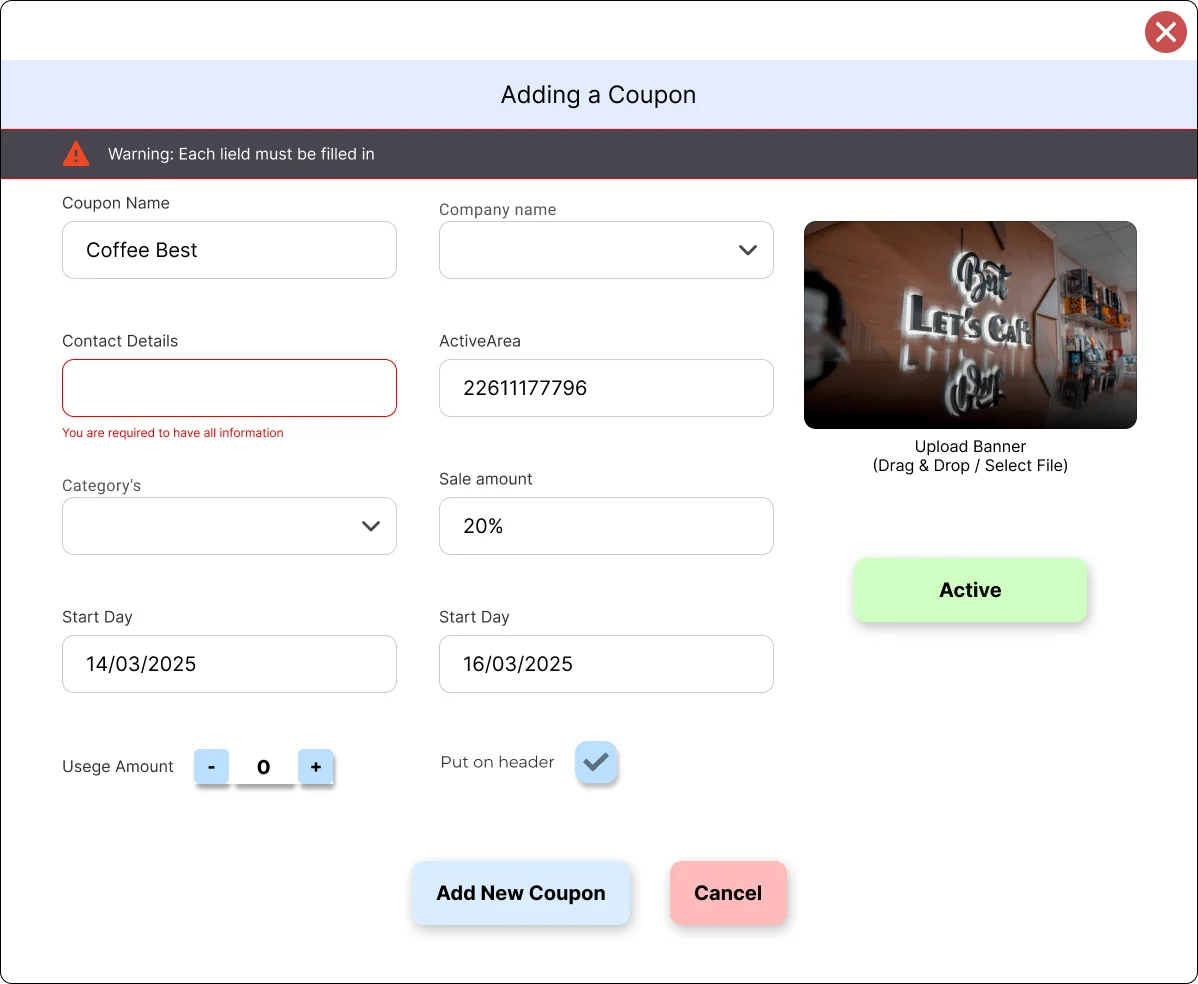This screenshot has width=1198, height=984.
Task: Expand the Category's dropdown
Action: pos(229,526)
